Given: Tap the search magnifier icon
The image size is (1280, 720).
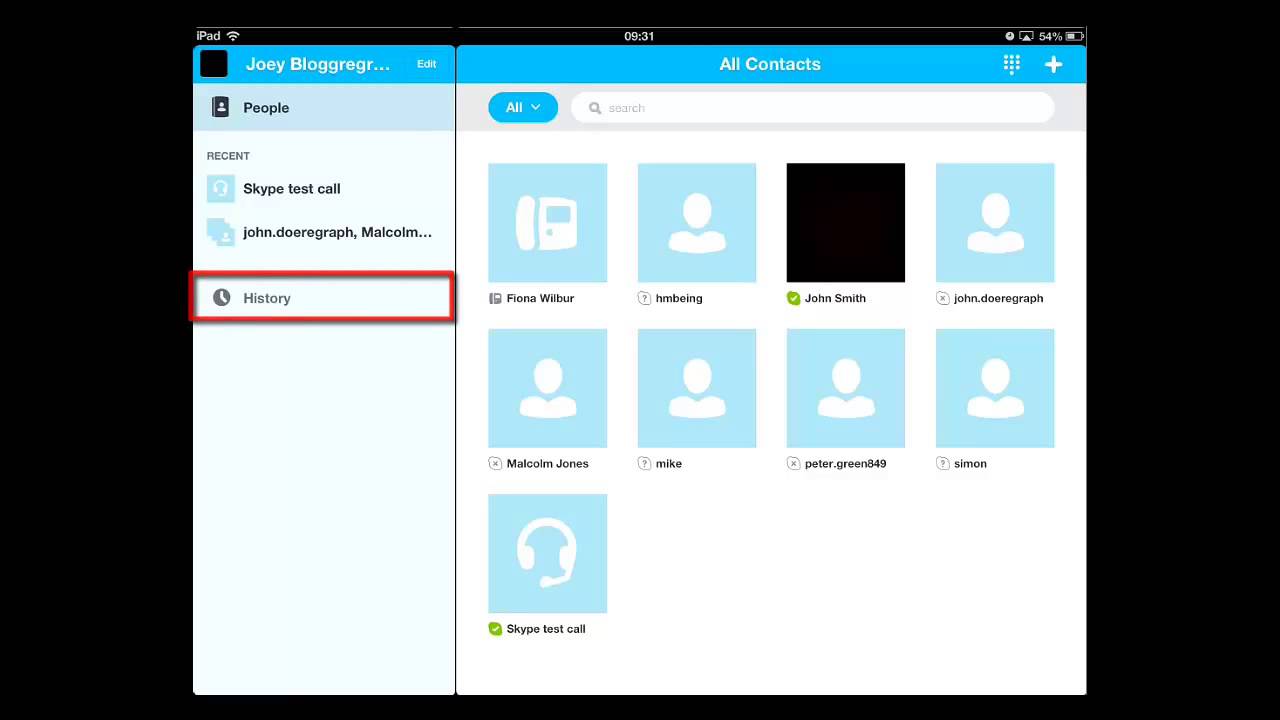Looking at the screenshot, I should [595, 108].
